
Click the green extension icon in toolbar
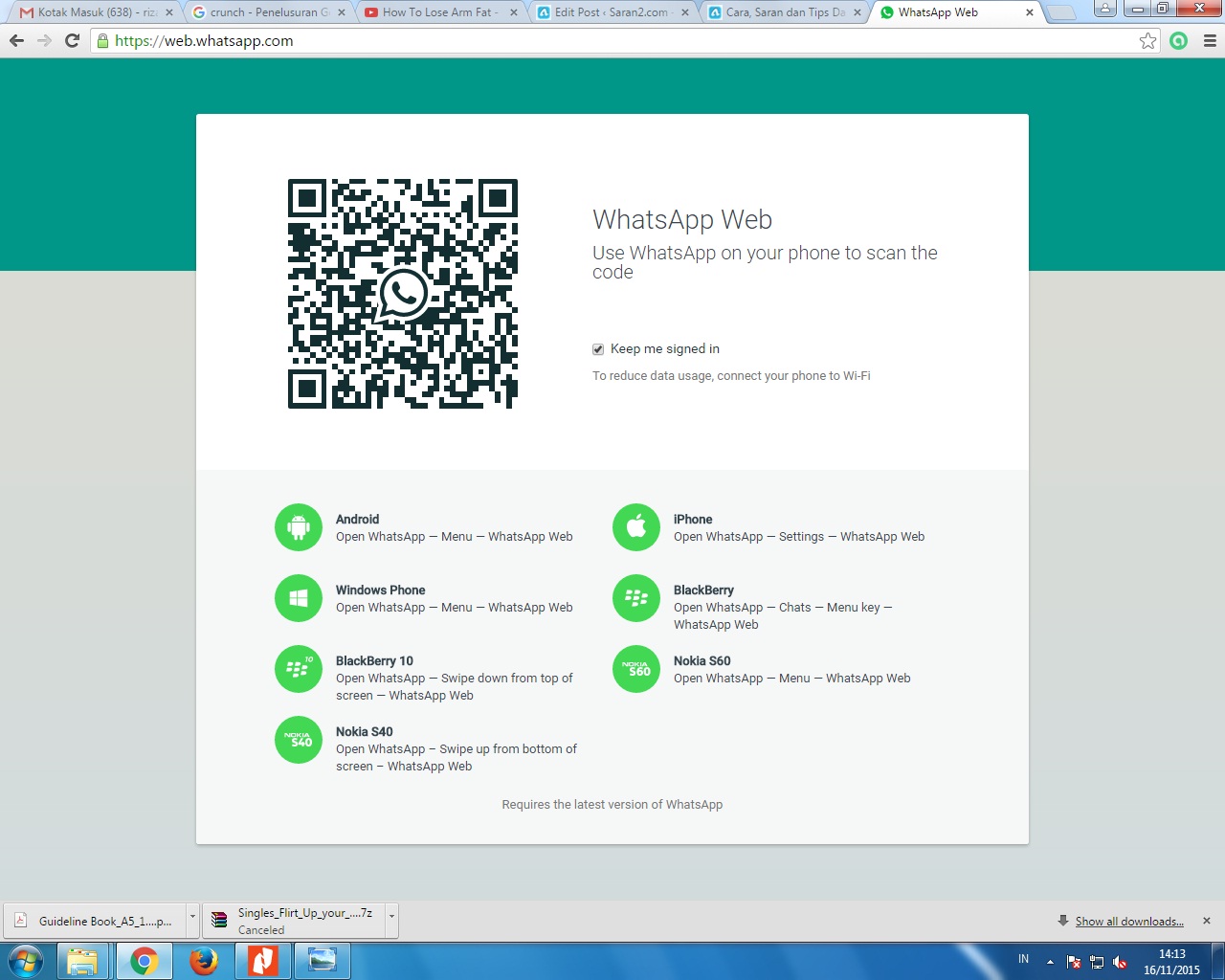(x=1179, y=41)
